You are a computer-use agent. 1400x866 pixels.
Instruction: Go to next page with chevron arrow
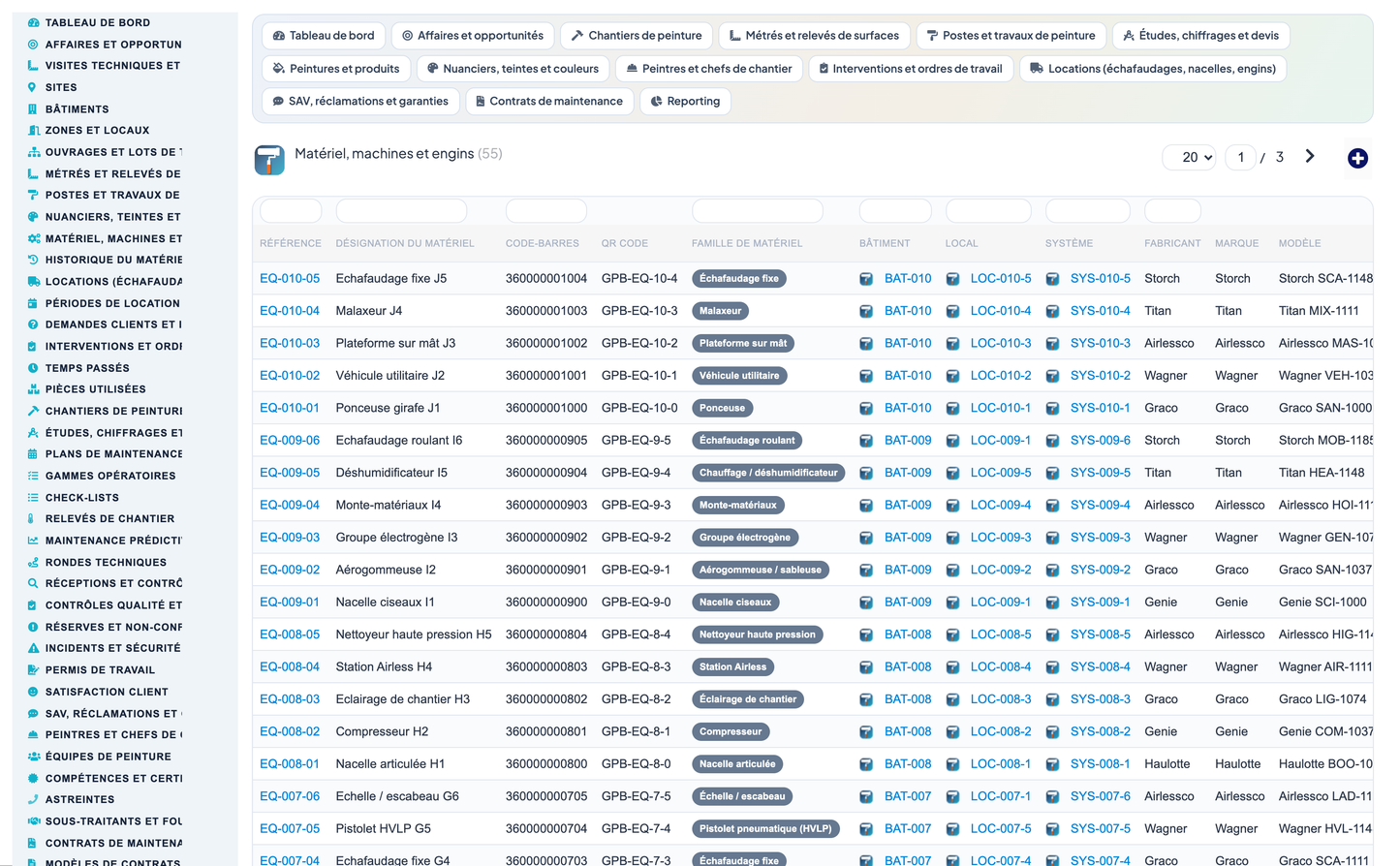click(x=1310, y=156)
